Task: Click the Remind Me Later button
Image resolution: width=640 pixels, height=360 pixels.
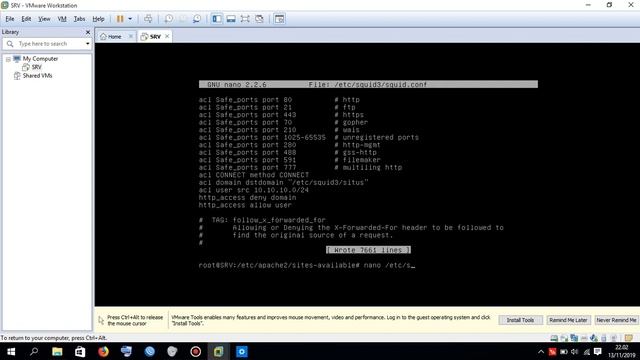Action: [568, 320]
